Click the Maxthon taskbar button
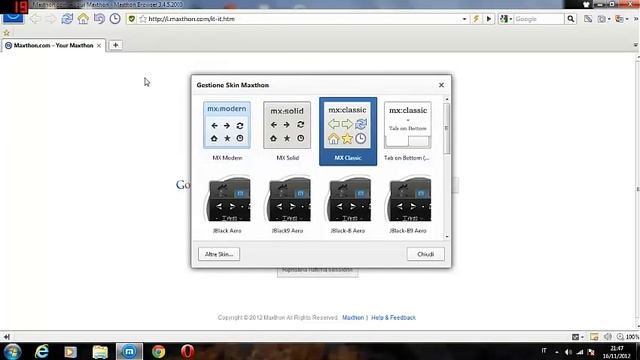The image size is (640, 360). (x=129, y=351)
